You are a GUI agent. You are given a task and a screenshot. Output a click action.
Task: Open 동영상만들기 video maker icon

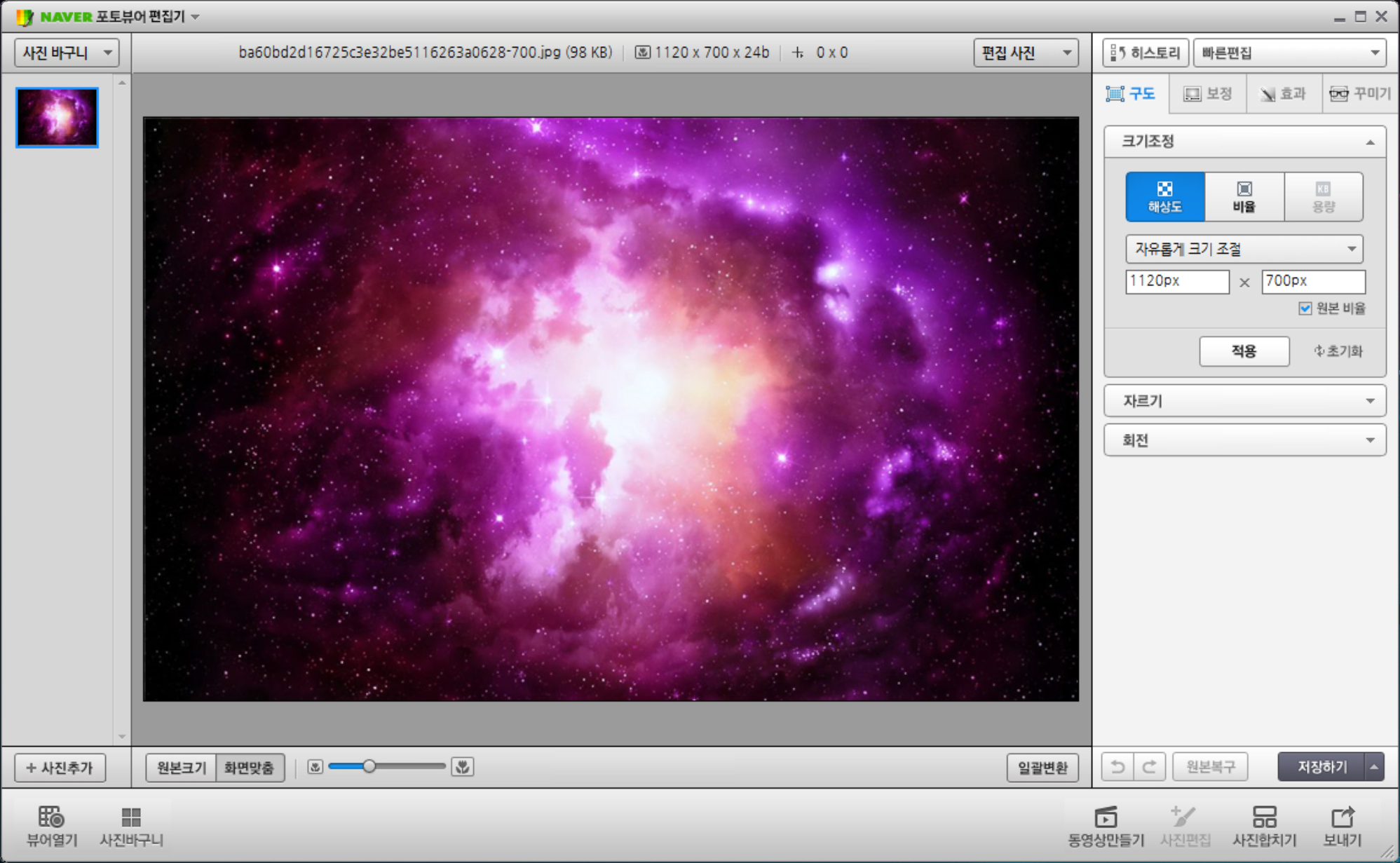(1106, 817)
